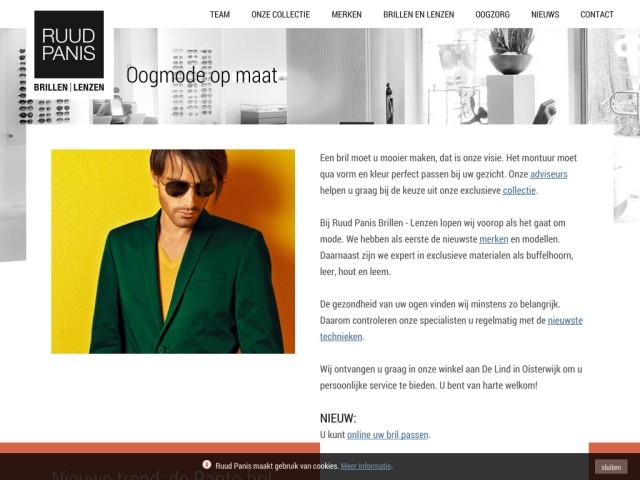Open the TEAM menu item
Screen dimensions: 640x480
[220, 15]
